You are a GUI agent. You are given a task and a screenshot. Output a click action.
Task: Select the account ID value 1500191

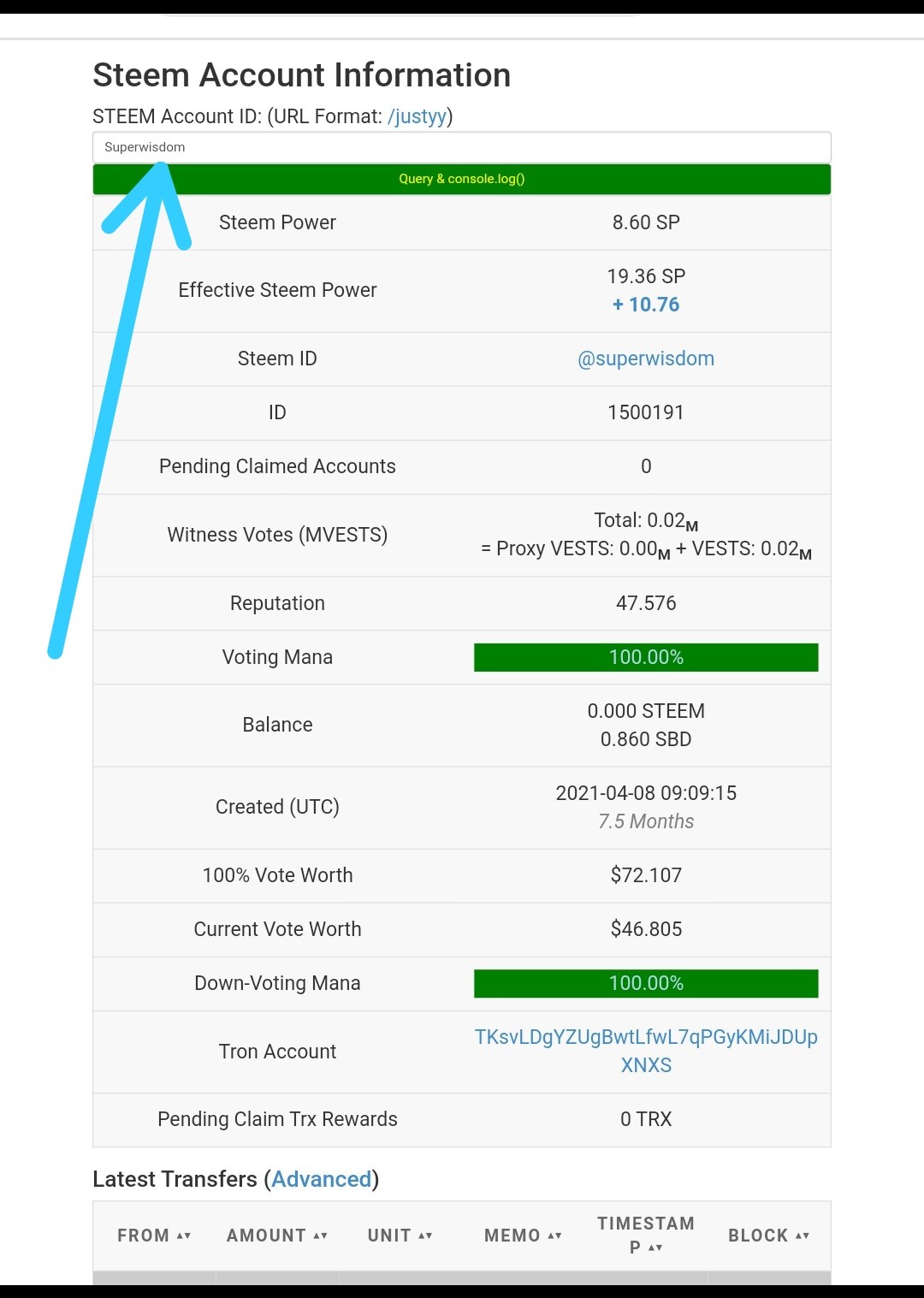point(646,412)
